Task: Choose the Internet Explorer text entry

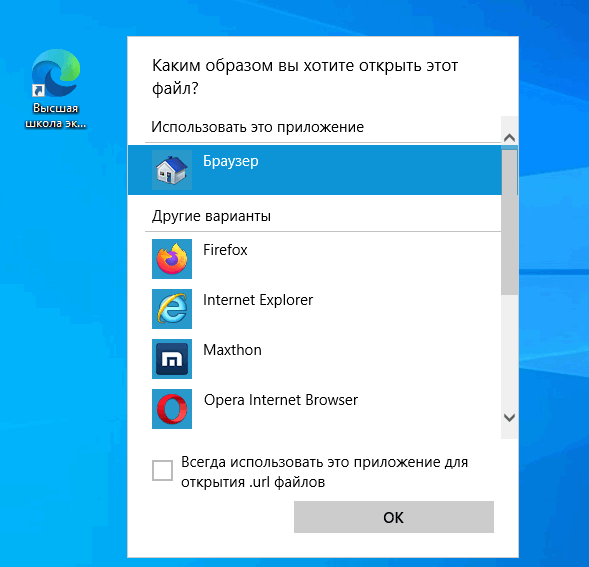Action: [x=258, y=300]
